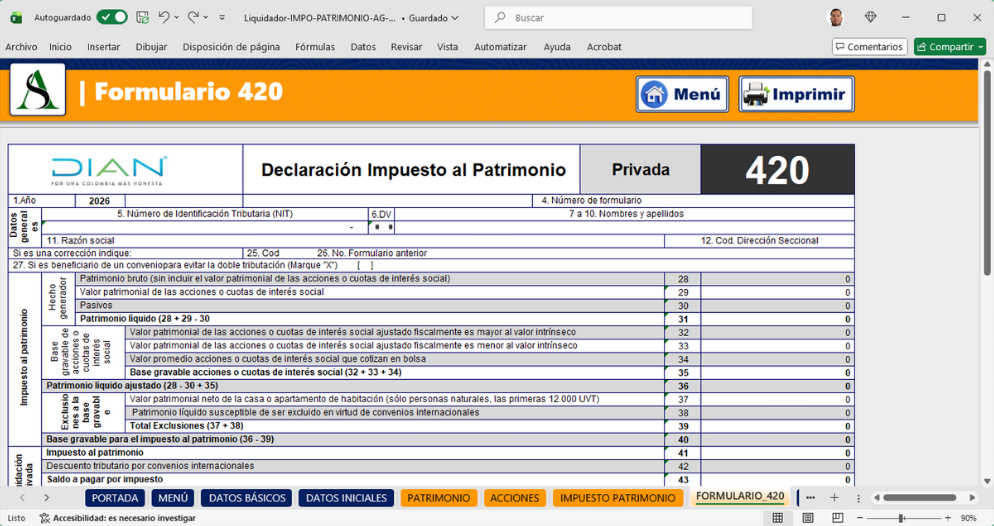Select the year cell showing 2026
Screen dimensions: 994x526
99,201
